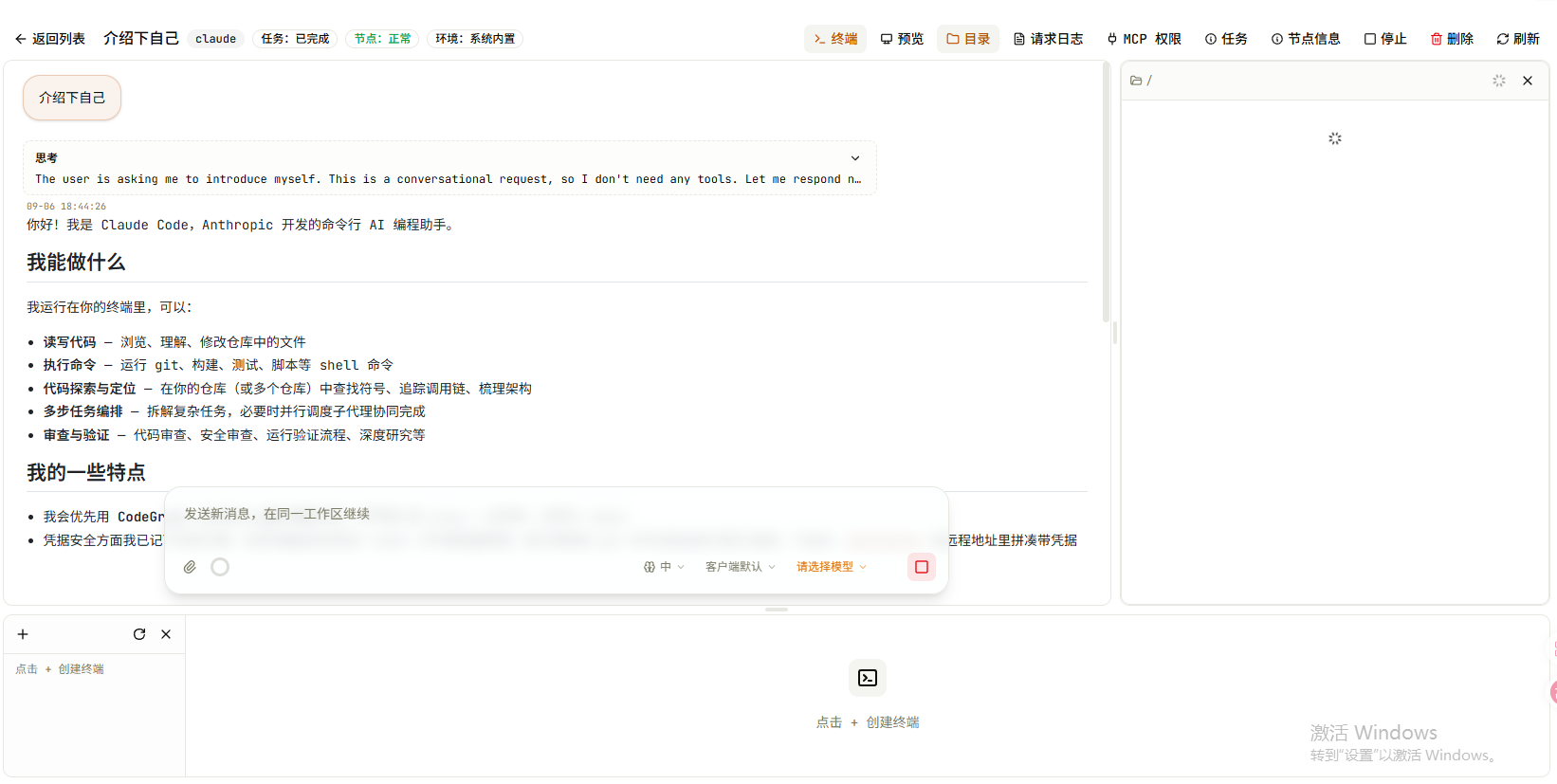Close the terminal list with its X
The width and height of the screenshot is (1557, 784).
coord(166,634)
